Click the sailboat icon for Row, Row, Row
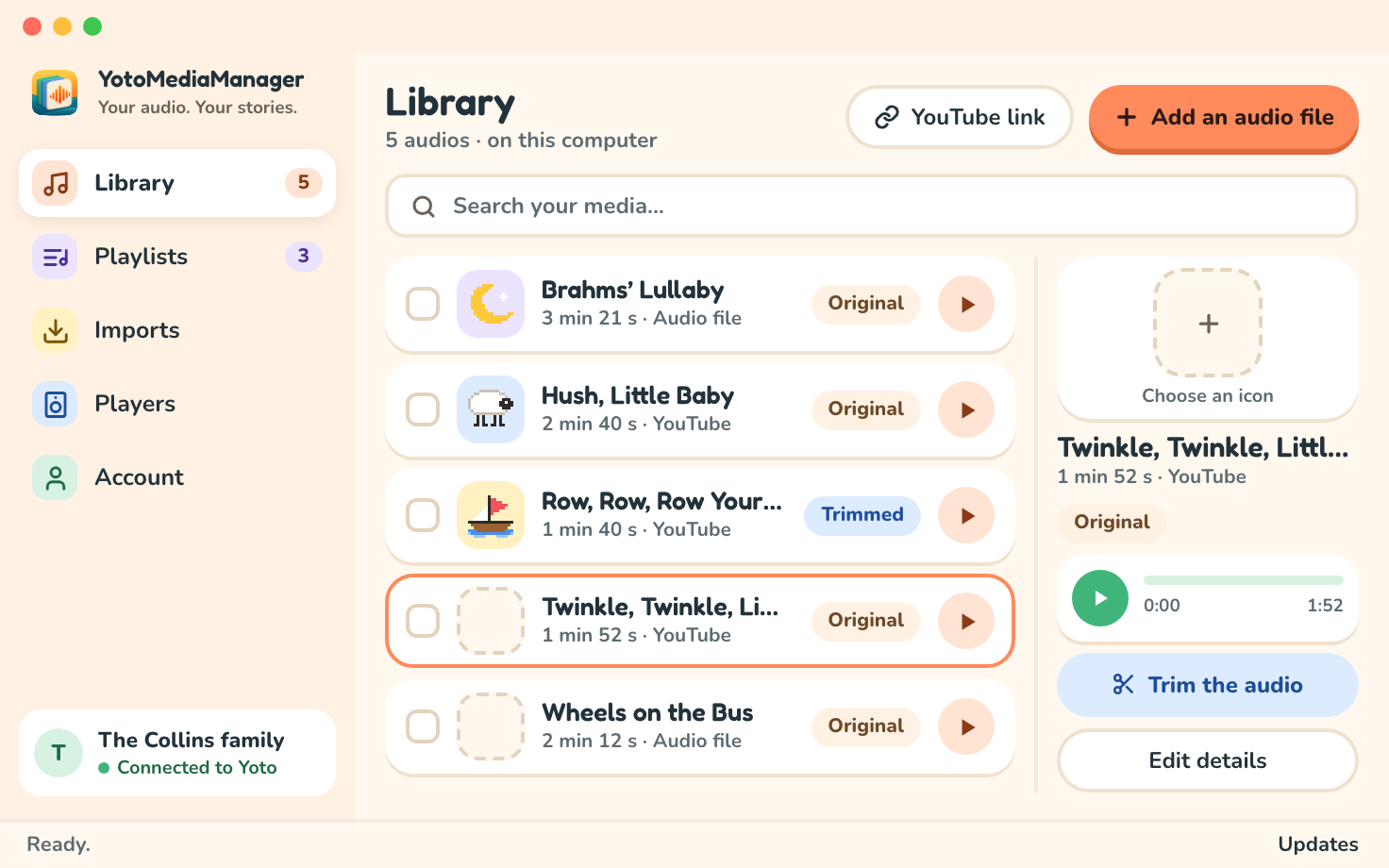The height and width of the screenshot is (868, 1389). (x=491, y=515)
